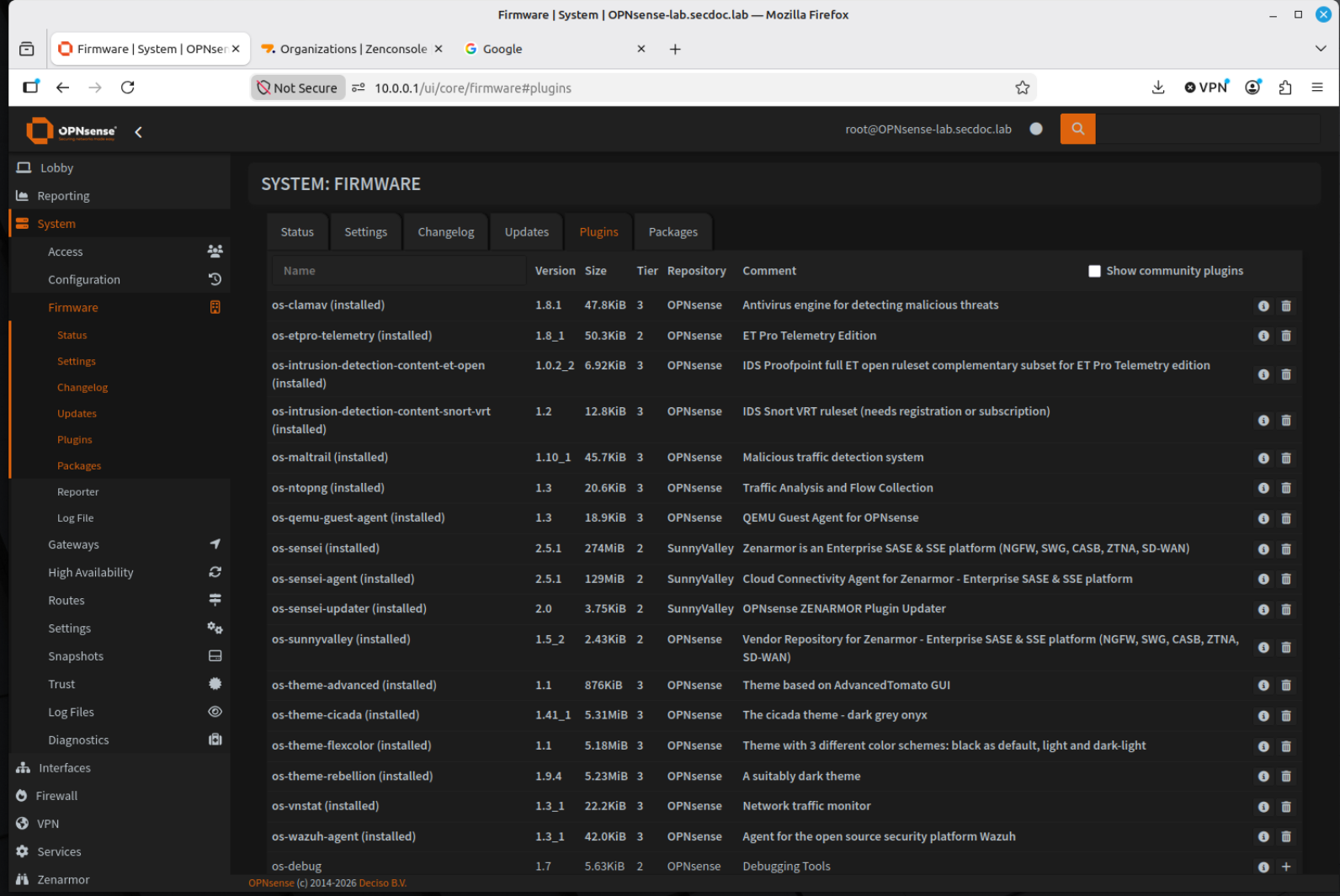Viewport: 1340px width, 896px height.
Task: Click the orange search button
Action: (x=1077, y=129)
